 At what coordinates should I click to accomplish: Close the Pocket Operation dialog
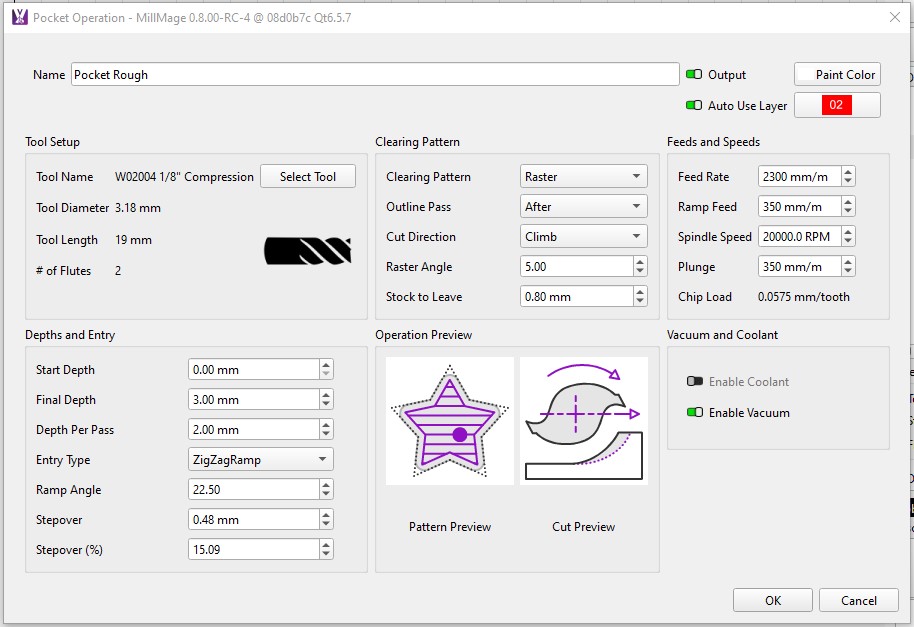[895, 17]
